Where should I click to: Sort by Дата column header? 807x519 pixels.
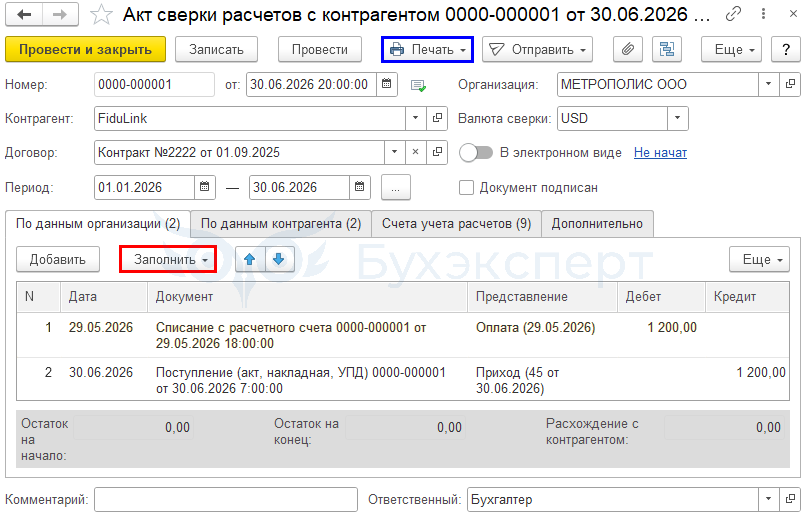tap(104, 297)
